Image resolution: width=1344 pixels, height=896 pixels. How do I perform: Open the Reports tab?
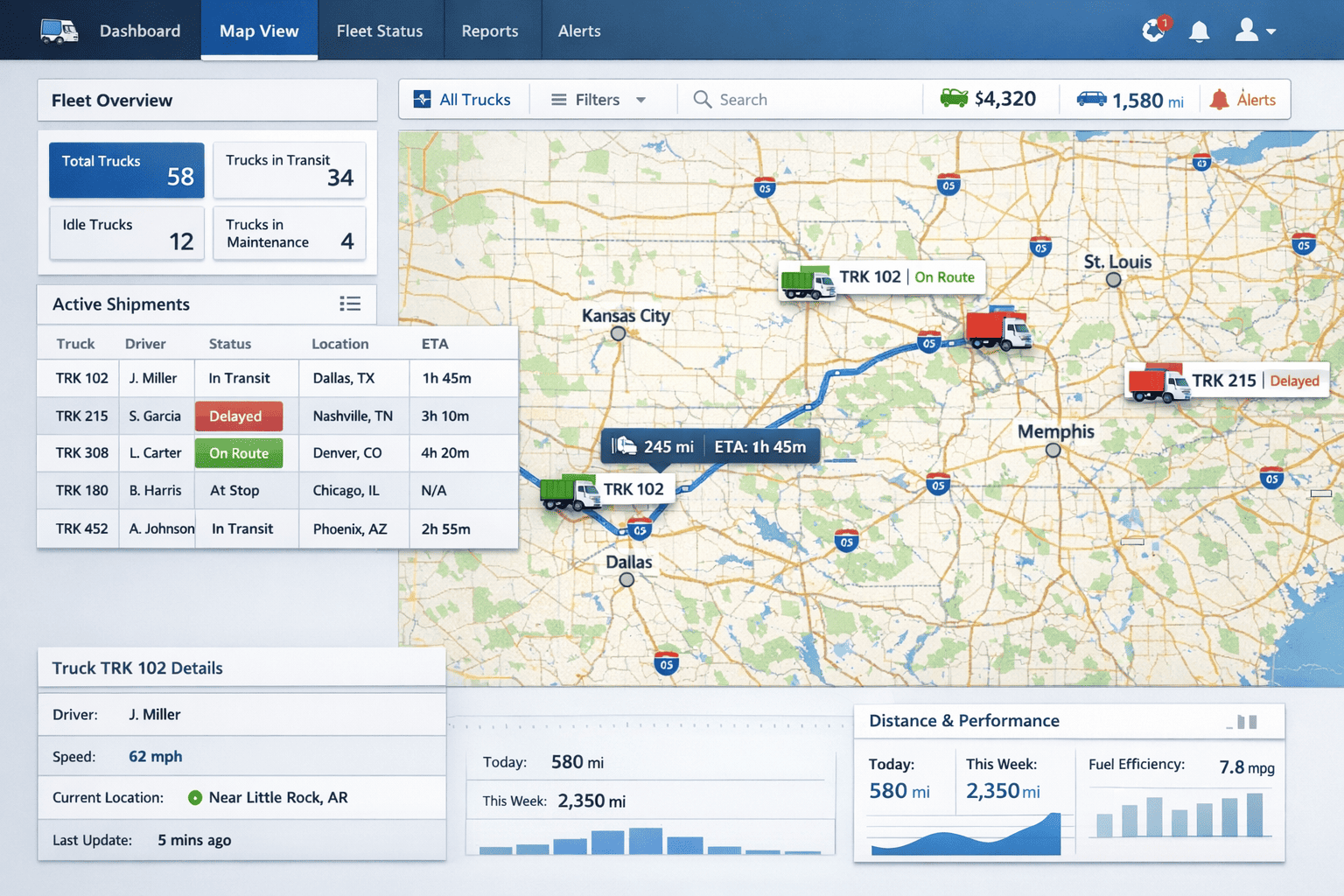(489, 31)
